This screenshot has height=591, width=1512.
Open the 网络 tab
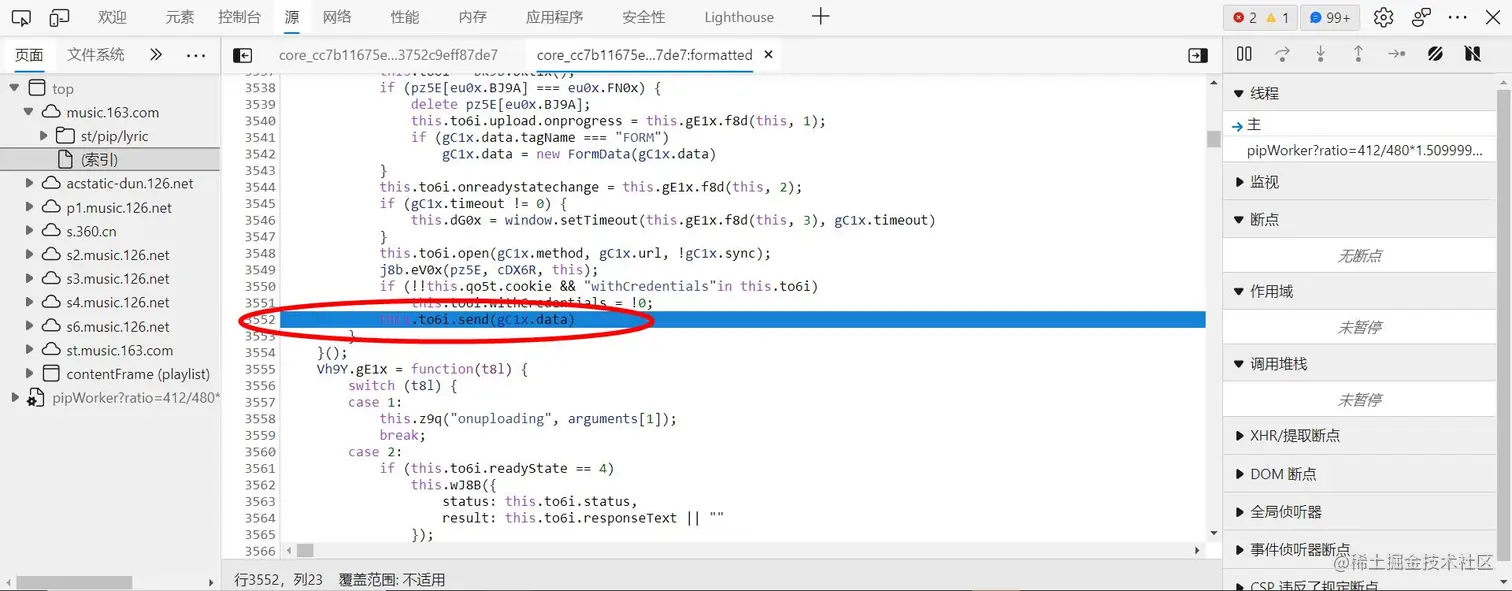[x=337, y=17]
